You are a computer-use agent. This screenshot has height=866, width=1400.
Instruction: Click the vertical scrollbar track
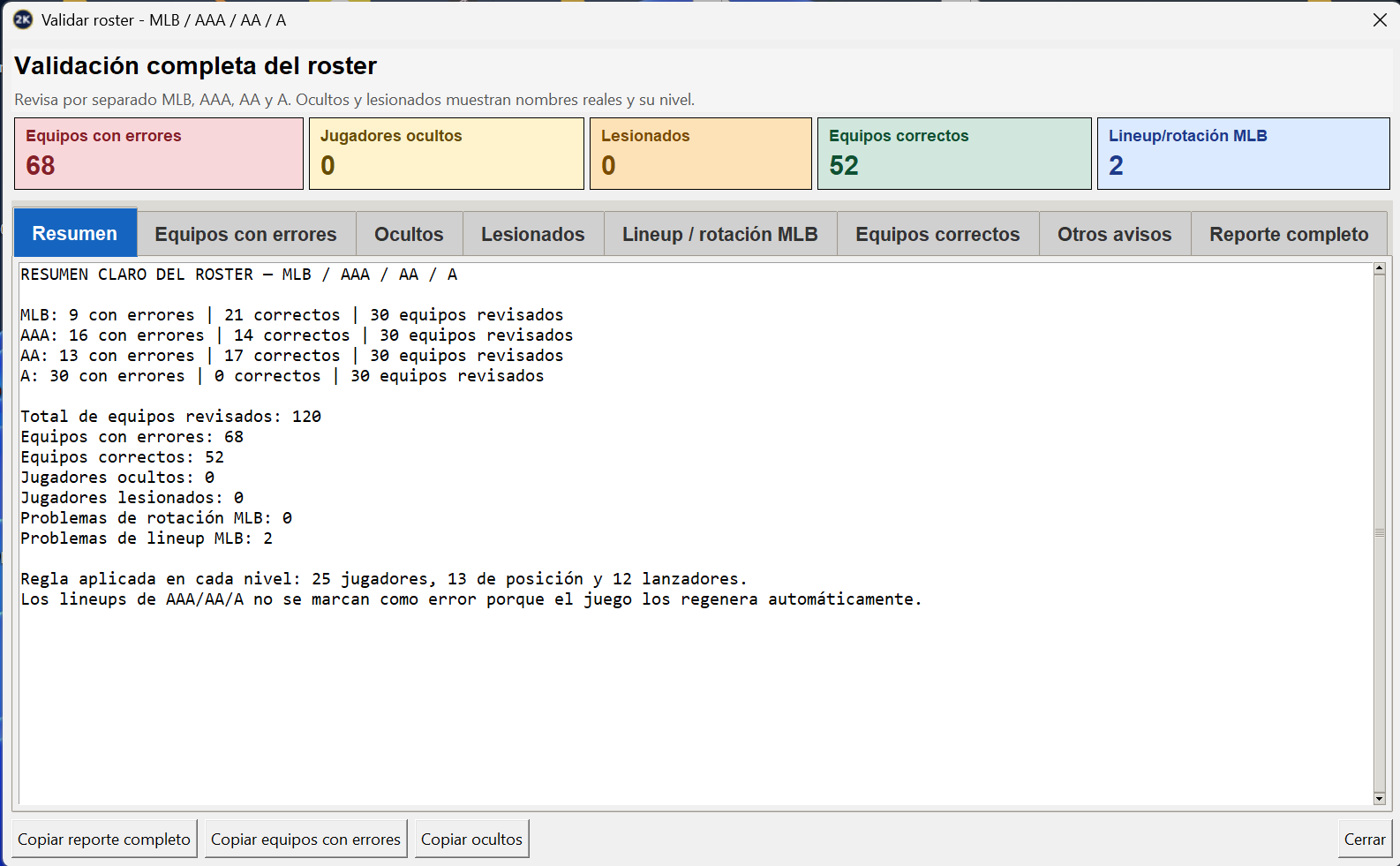(x=1379, y=533)
